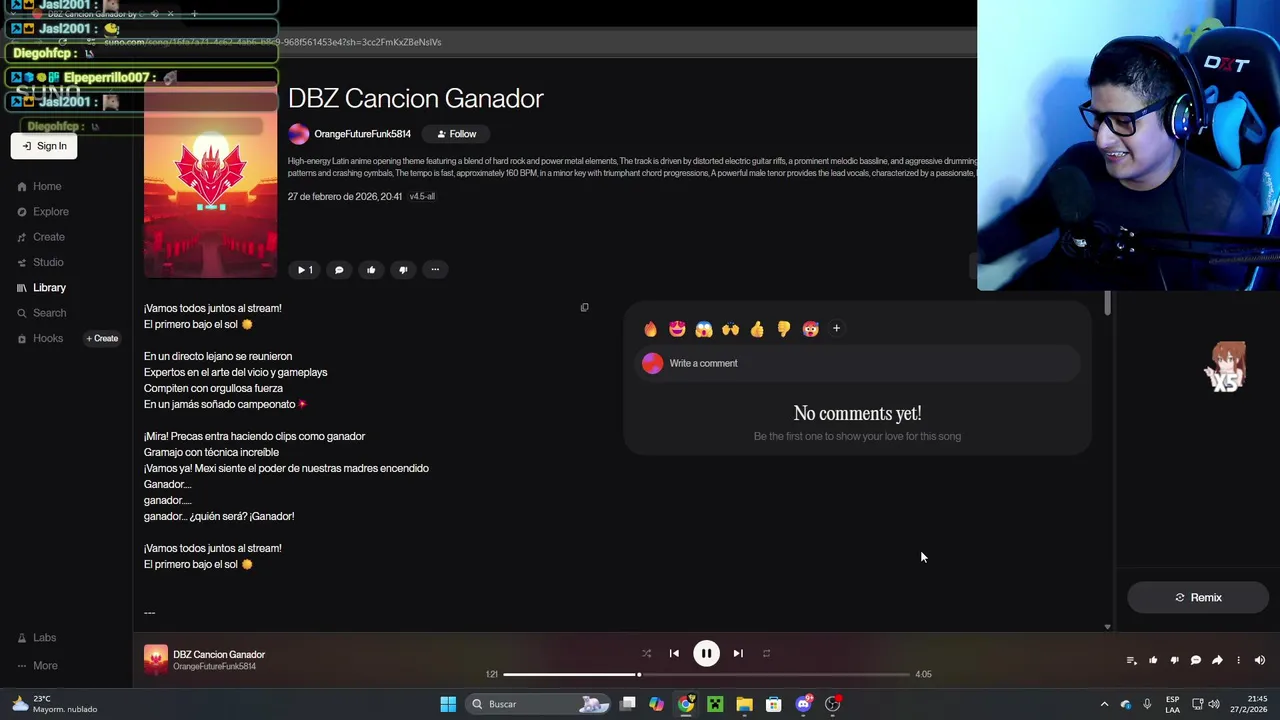Pause the song in player bar
The image size is (1280, 720).
[706, 653]
